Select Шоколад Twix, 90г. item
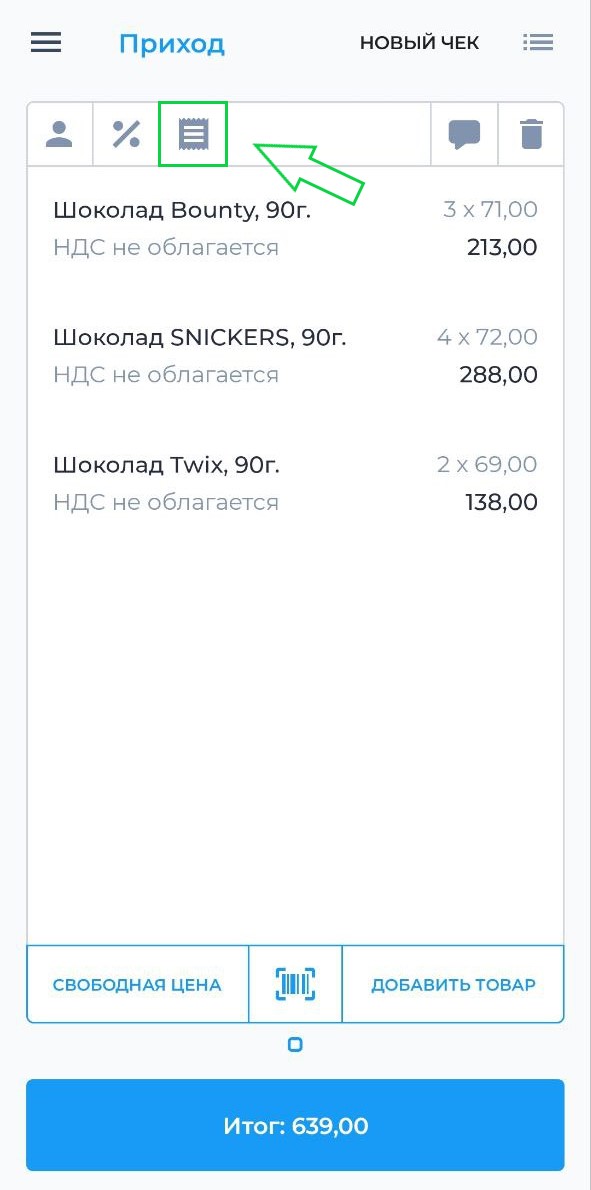Screen dimensions: 591x1190 click(295, 483)
